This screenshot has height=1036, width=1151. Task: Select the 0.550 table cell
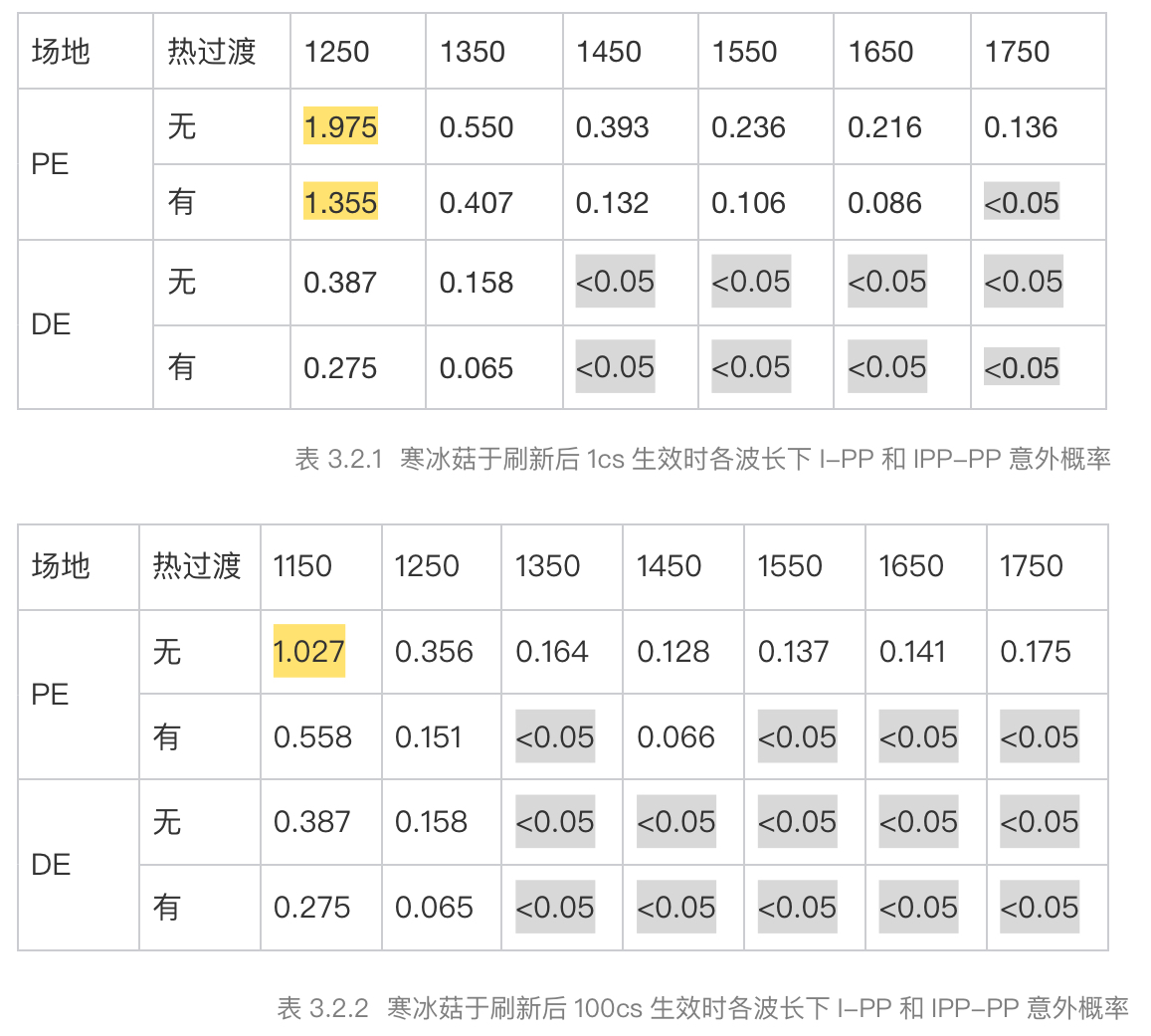click(477, 127)
